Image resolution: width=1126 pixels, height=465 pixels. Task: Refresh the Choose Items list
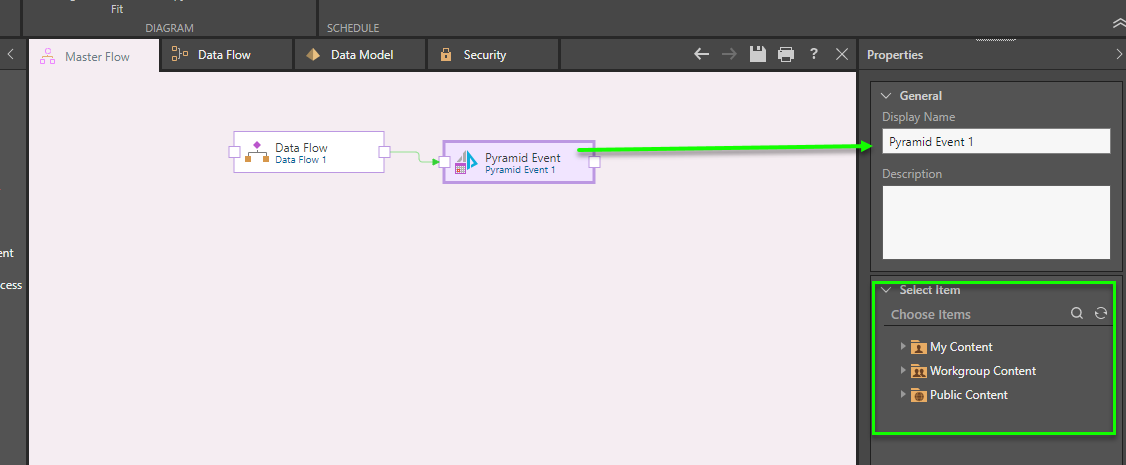point(1101,313)
